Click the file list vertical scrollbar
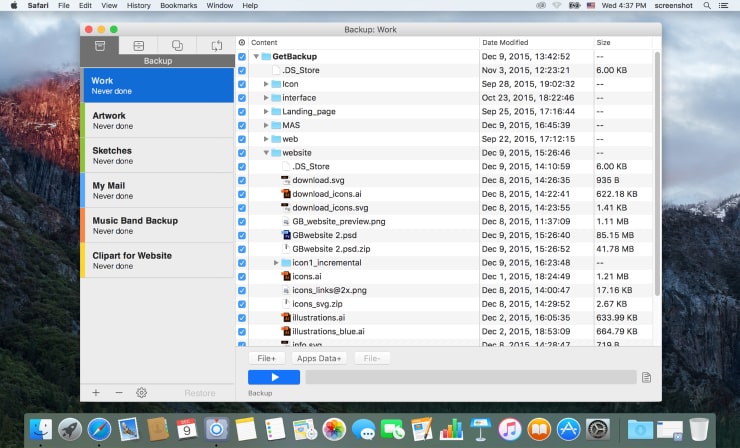The width and height of the screenshot is (740, 448). click(657, 174)
